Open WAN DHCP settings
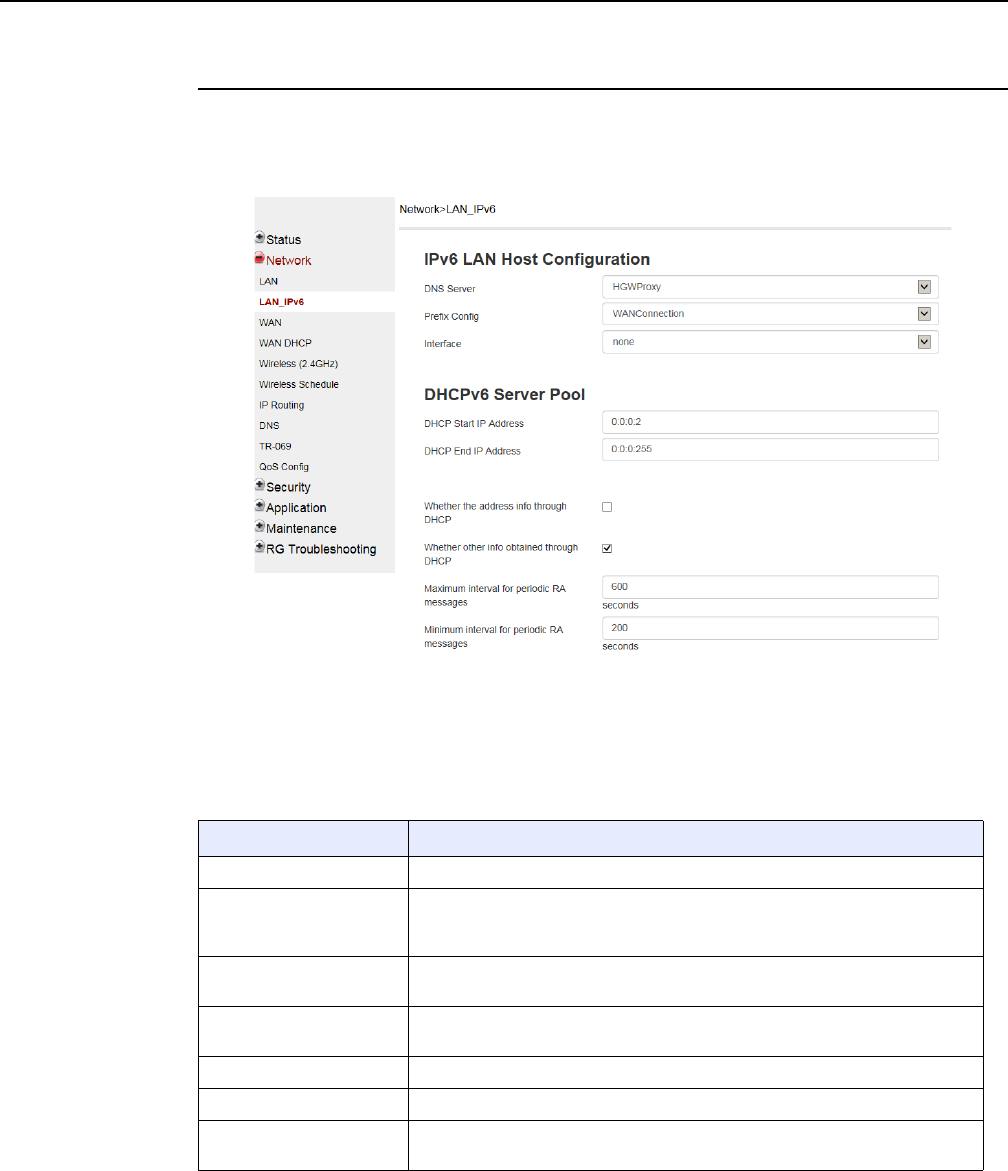The height and width of the screenshot is (1171, 1008). coord(285,343)
